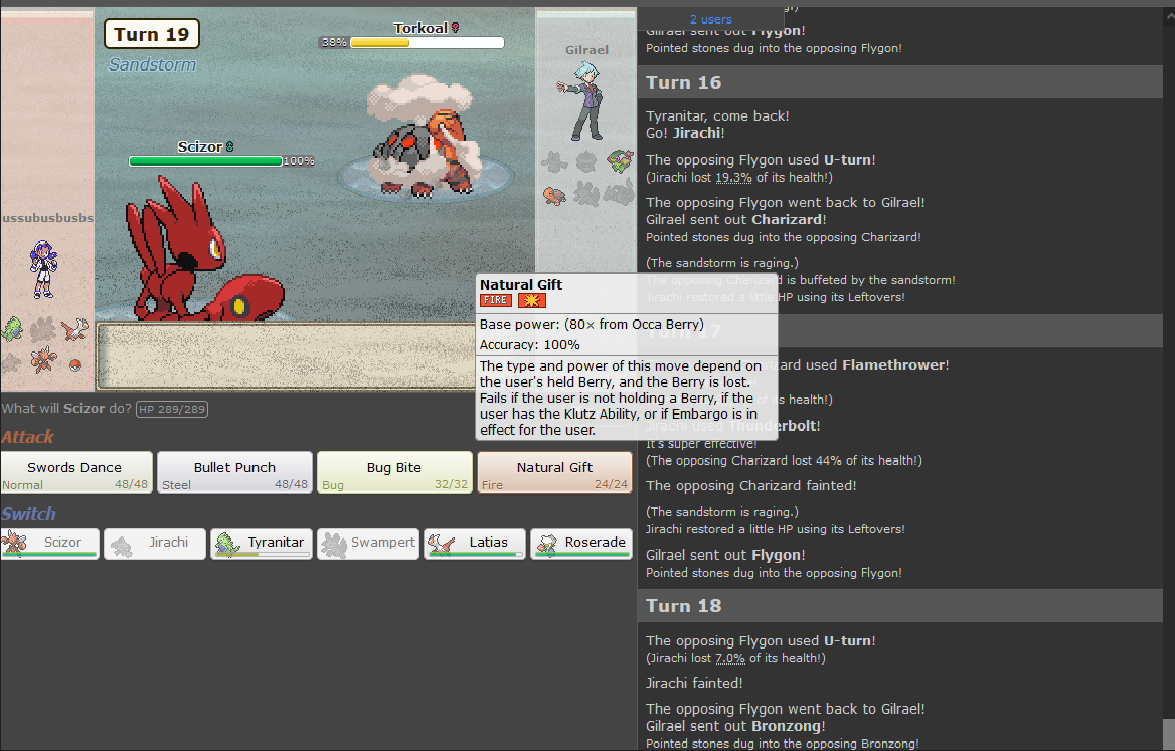
Task: Click Latias icon in the switch row
Action: (441, 543)
